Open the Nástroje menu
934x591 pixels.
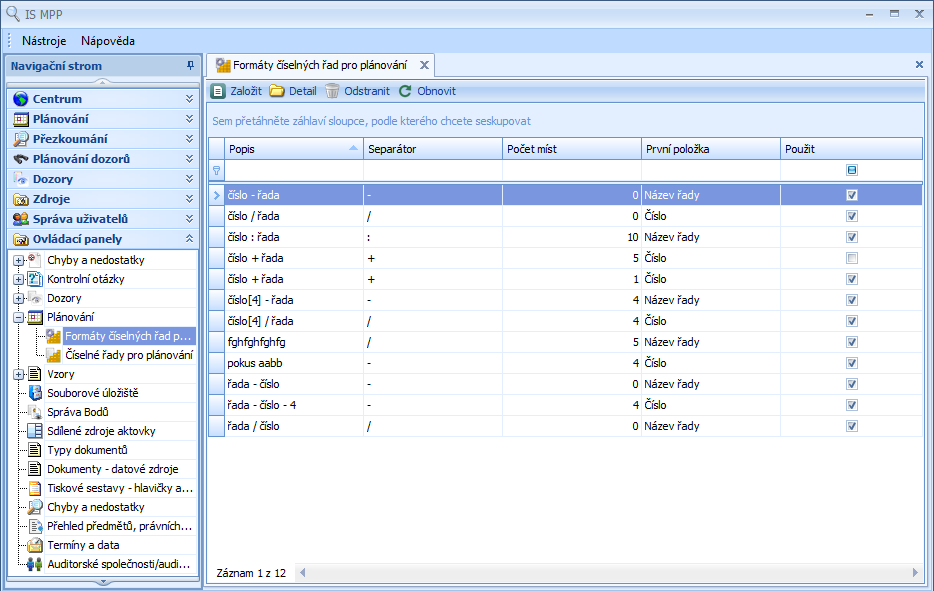pyautogui.click(x=44, y=41)
